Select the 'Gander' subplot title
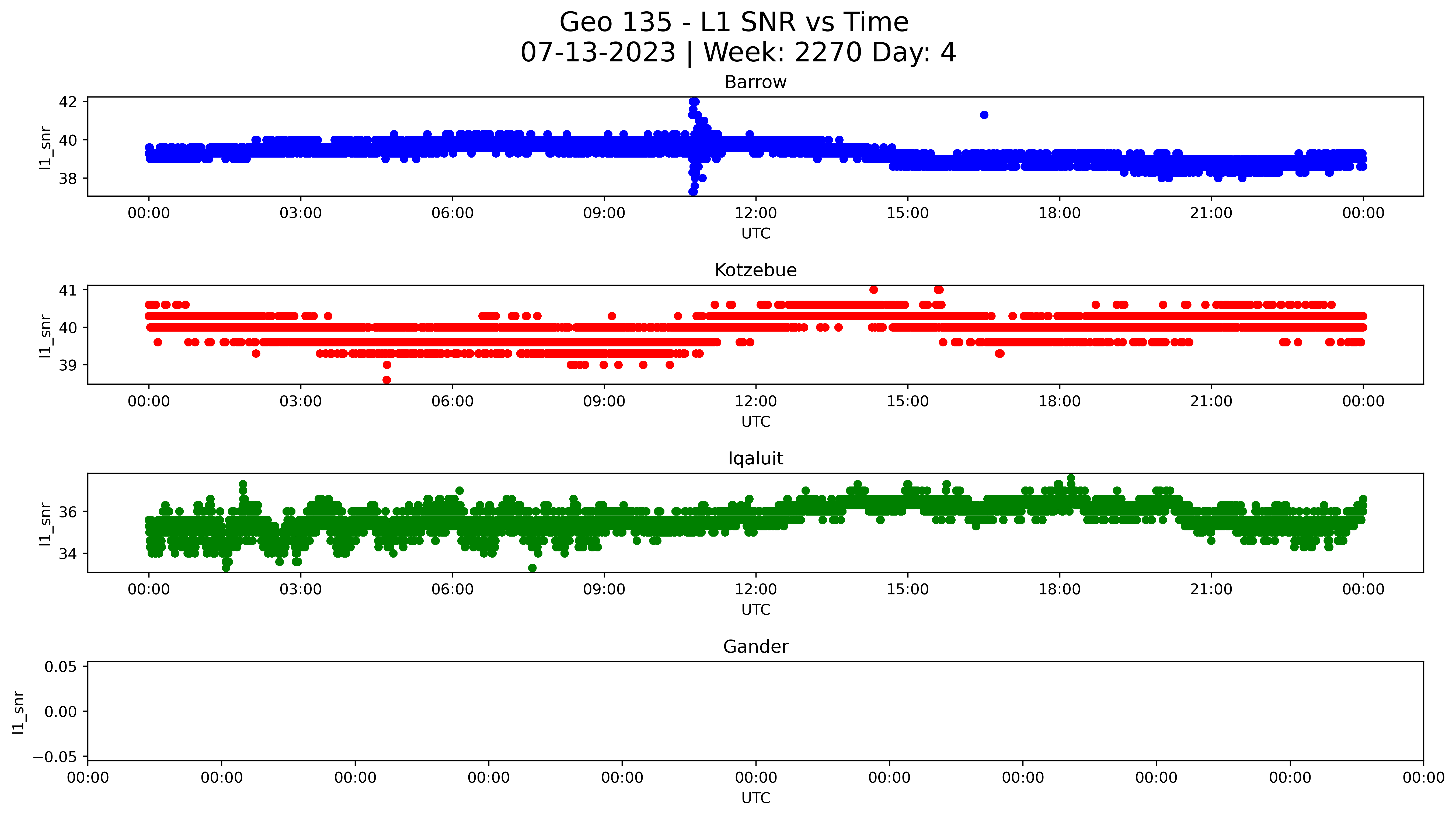 point(756,647)
